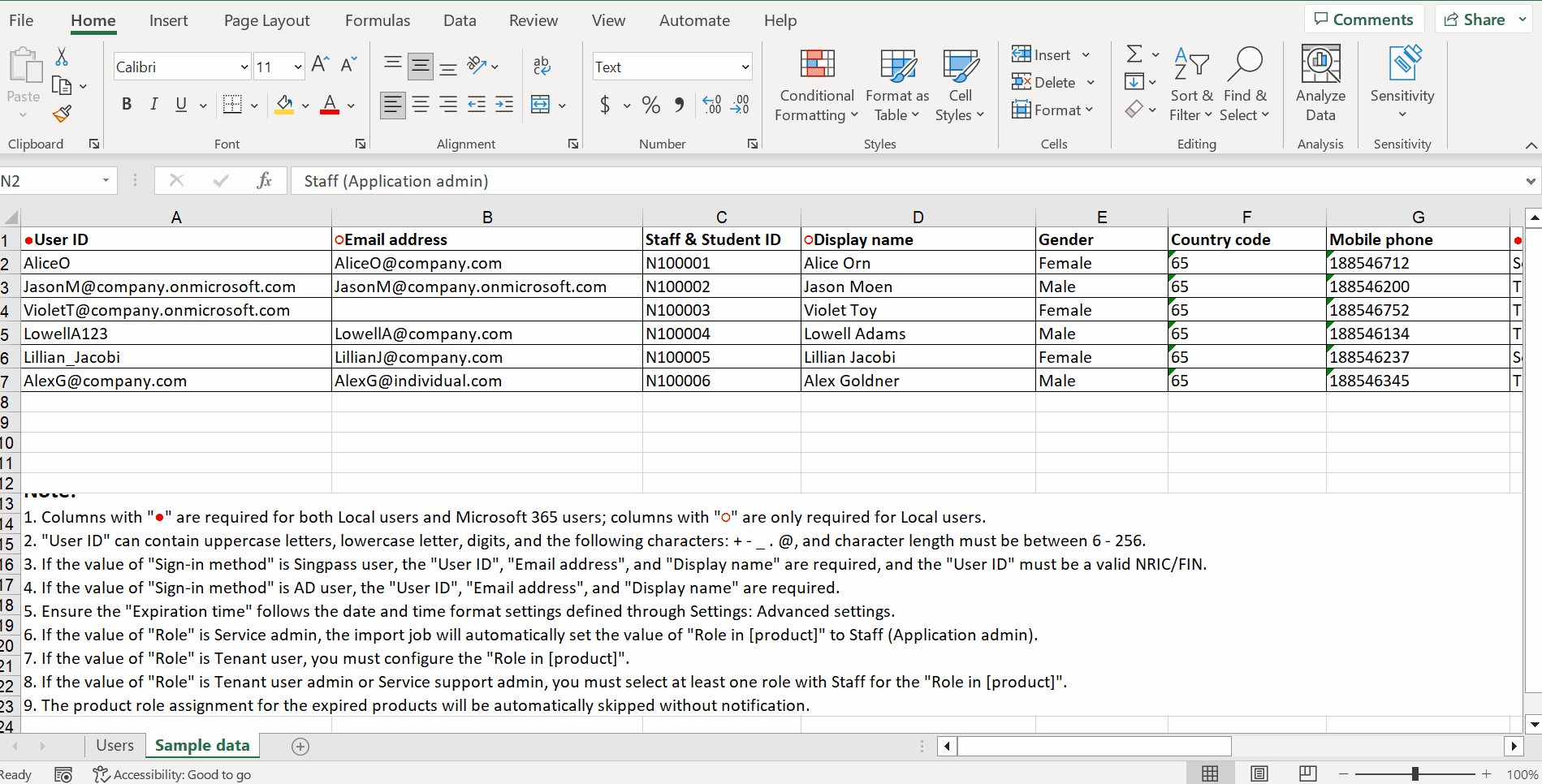Expand Cell Styles gallery
The height and width of the screenshot is (784, 1542).
[x=960, y=85]
